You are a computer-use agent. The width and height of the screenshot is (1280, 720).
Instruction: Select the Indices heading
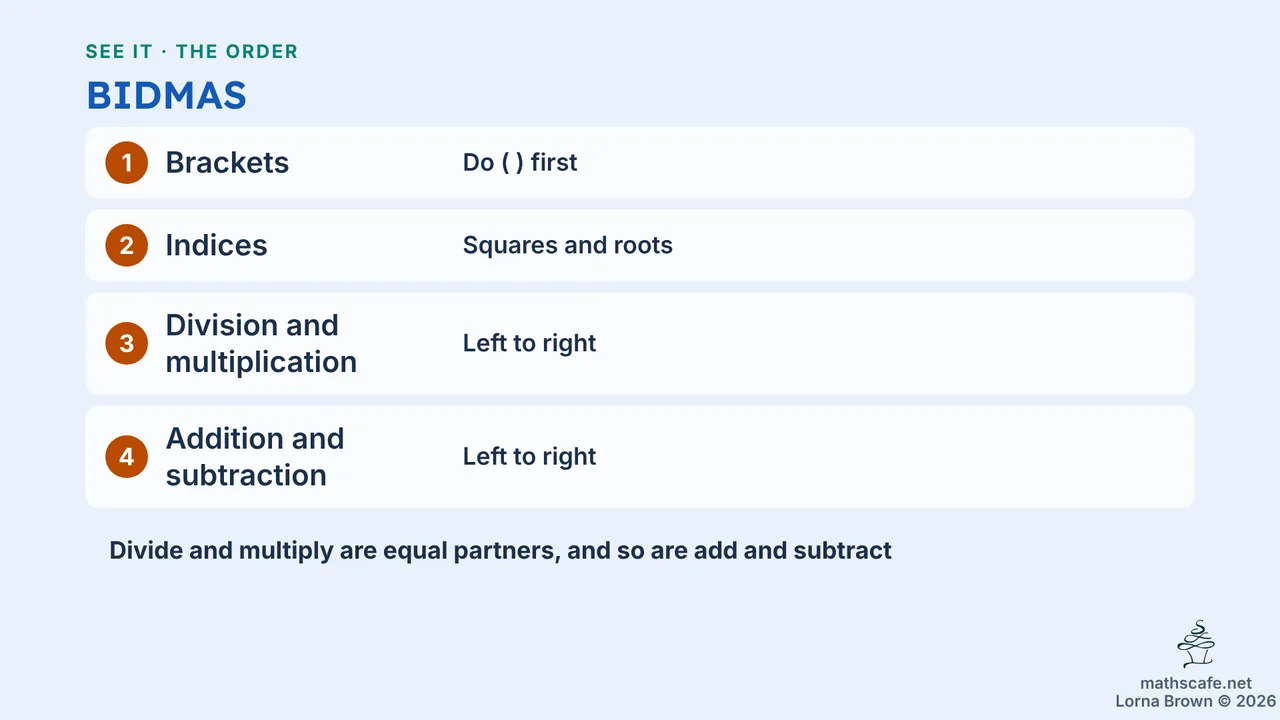pyautogui.click(x=216, y=246)
